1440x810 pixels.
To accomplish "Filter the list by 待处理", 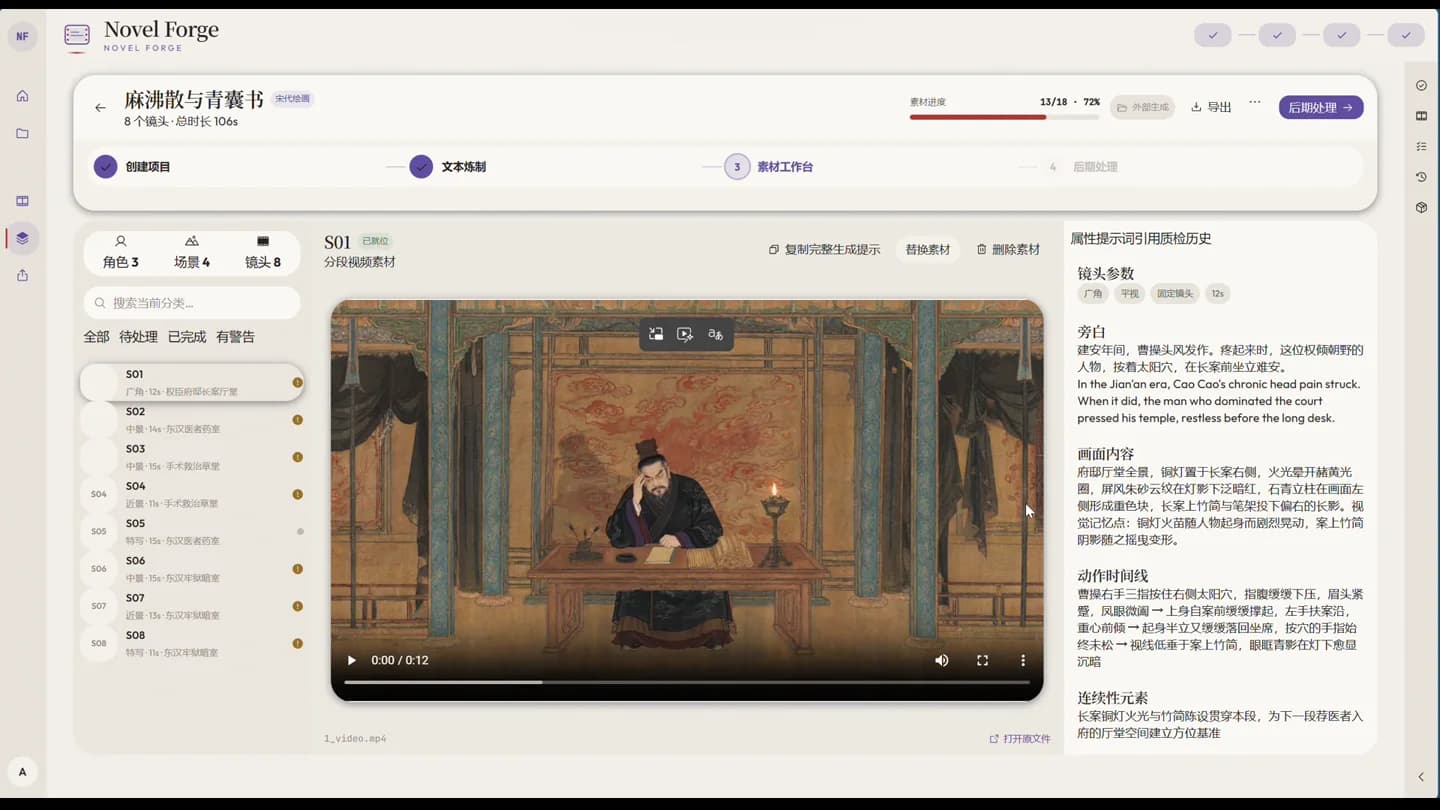I will (138, 337).
